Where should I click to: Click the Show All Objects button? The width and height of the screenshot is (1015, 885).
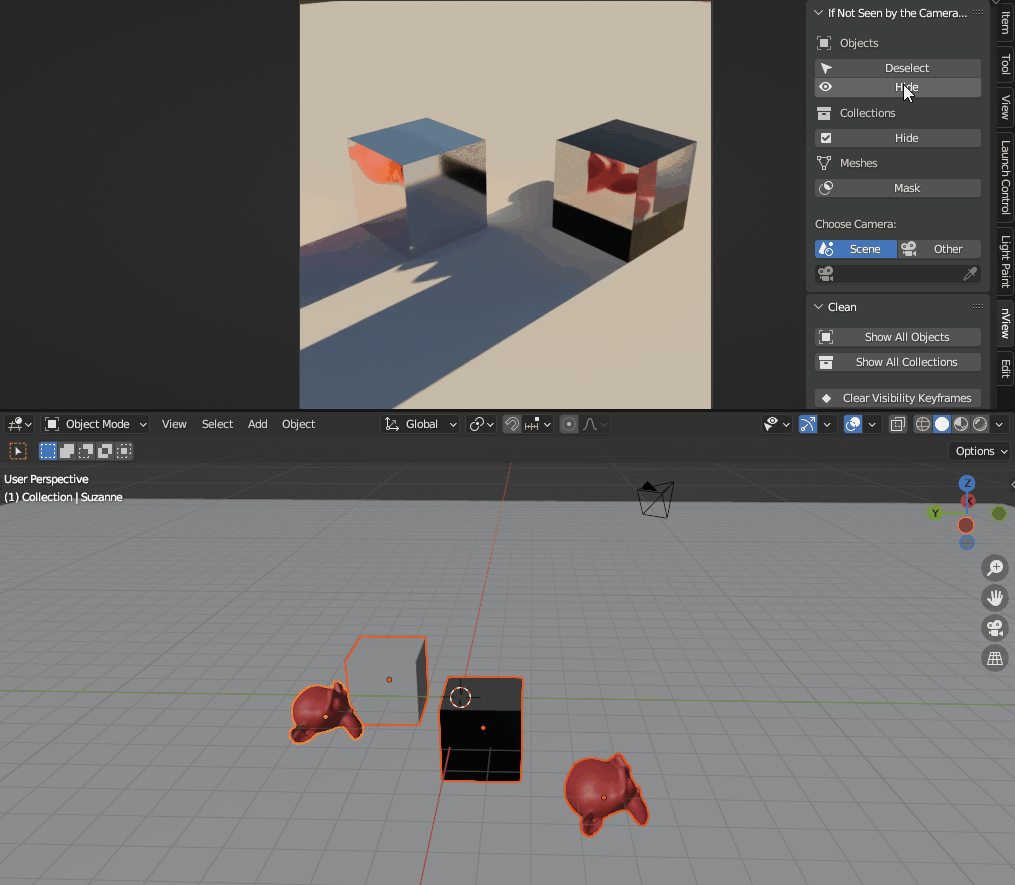coord(897,337)
